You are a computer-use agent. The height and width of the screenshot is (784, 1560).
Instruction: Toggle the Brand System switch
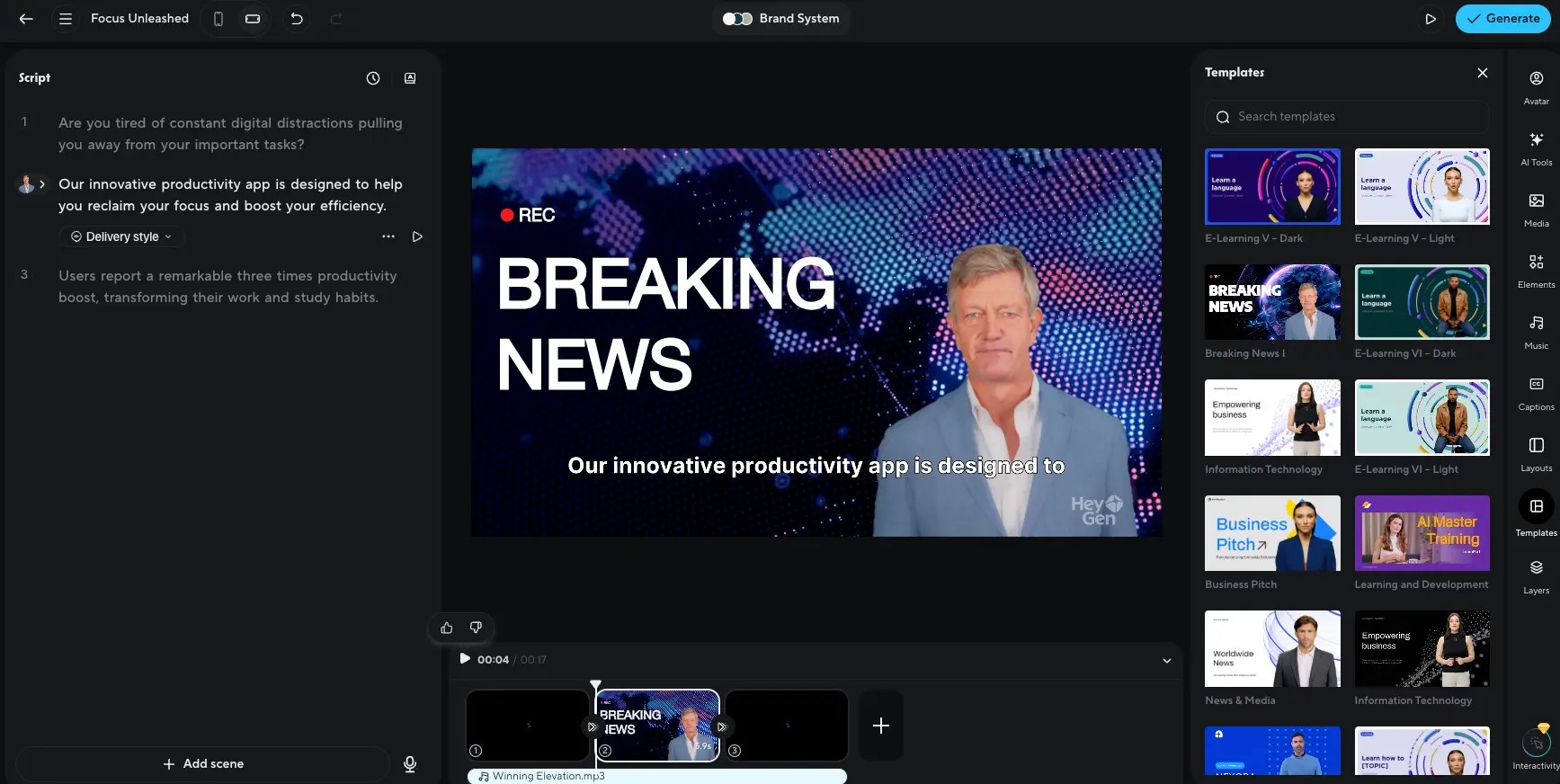coord(737,19)
